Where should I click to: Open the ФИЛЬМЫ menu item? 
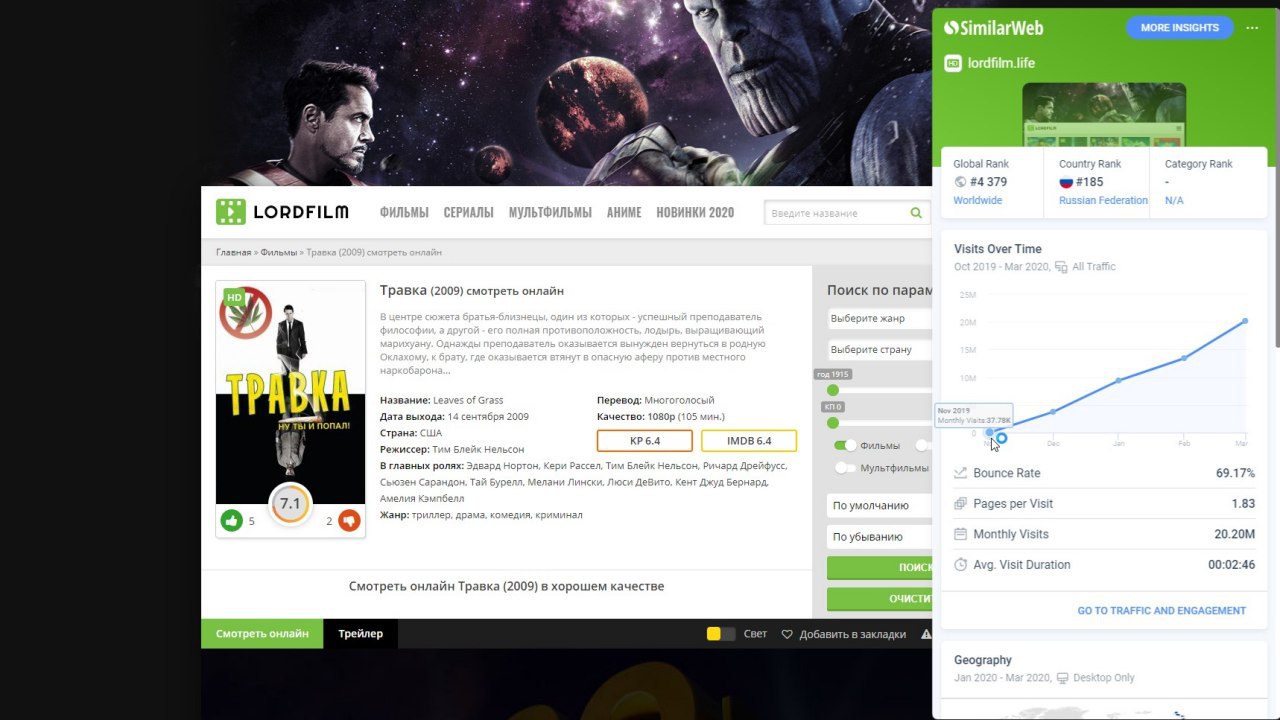coord(404,212)
